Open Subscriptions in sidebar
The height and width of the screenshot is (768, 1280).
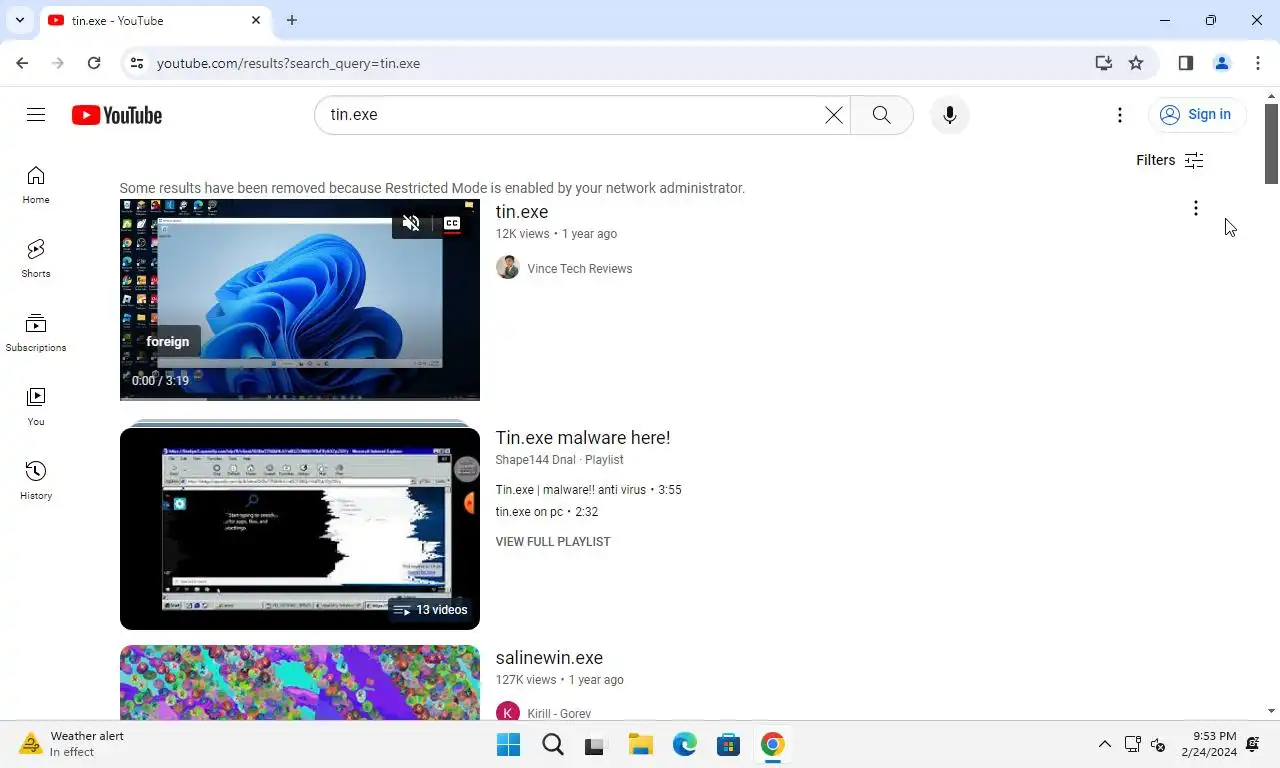pyautogui.click(x=36, y=333)
